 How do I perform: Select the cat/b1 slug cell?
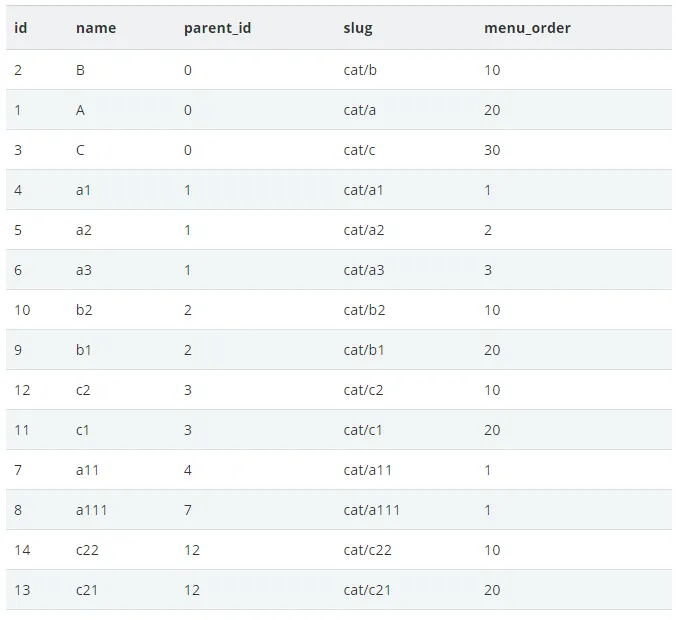pyautogui.click(x=364, y=350)
